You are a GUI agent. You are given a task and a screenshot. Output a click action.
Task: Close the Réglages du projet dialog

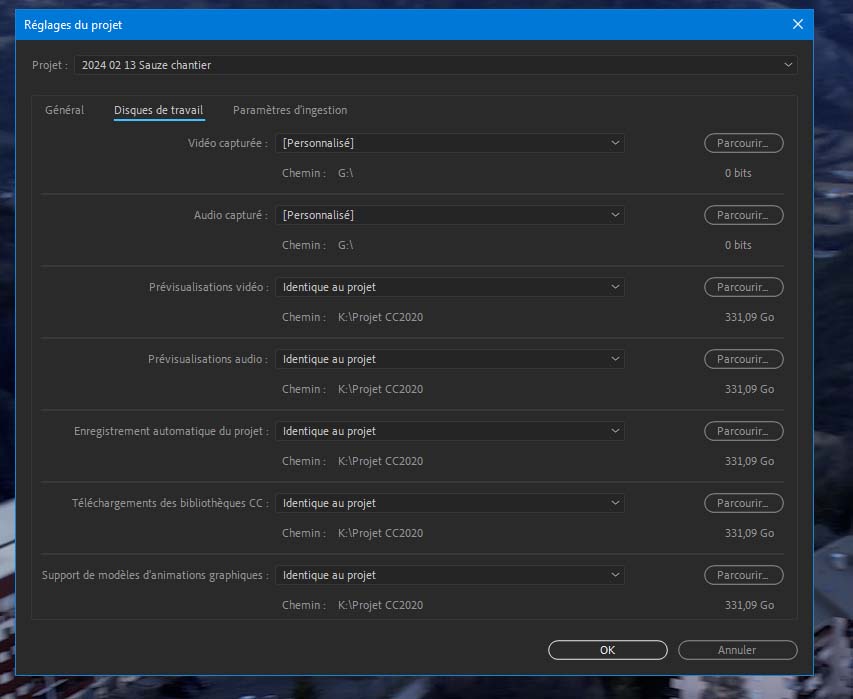[x=797, y=24]
